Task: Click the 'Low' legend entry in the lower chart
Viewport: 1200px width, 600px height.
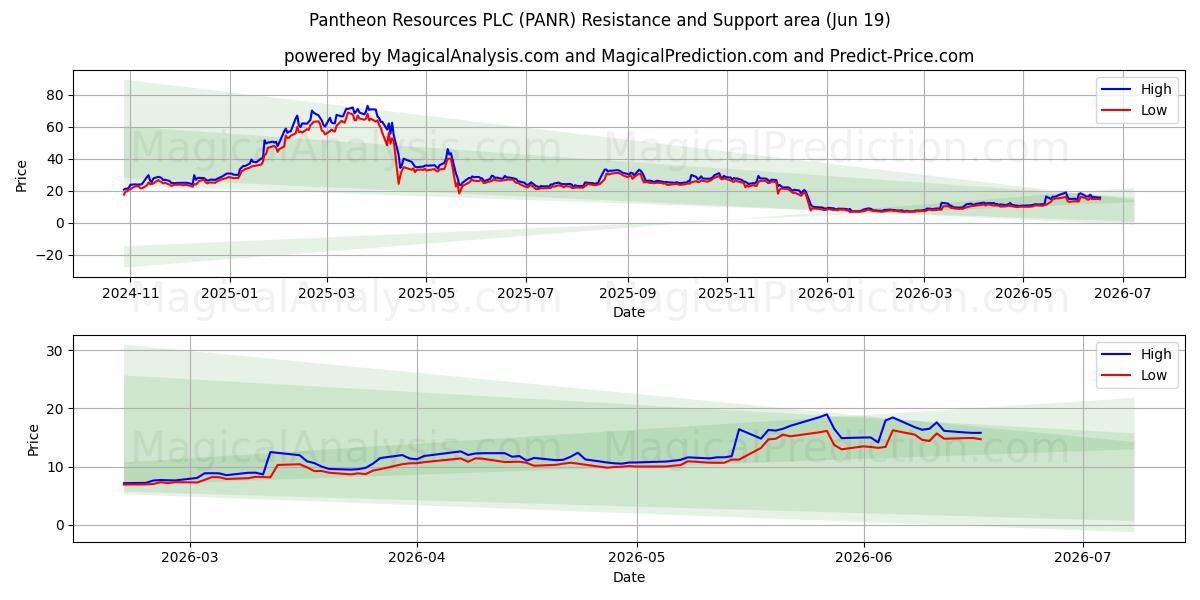Action: [1154, 375]
